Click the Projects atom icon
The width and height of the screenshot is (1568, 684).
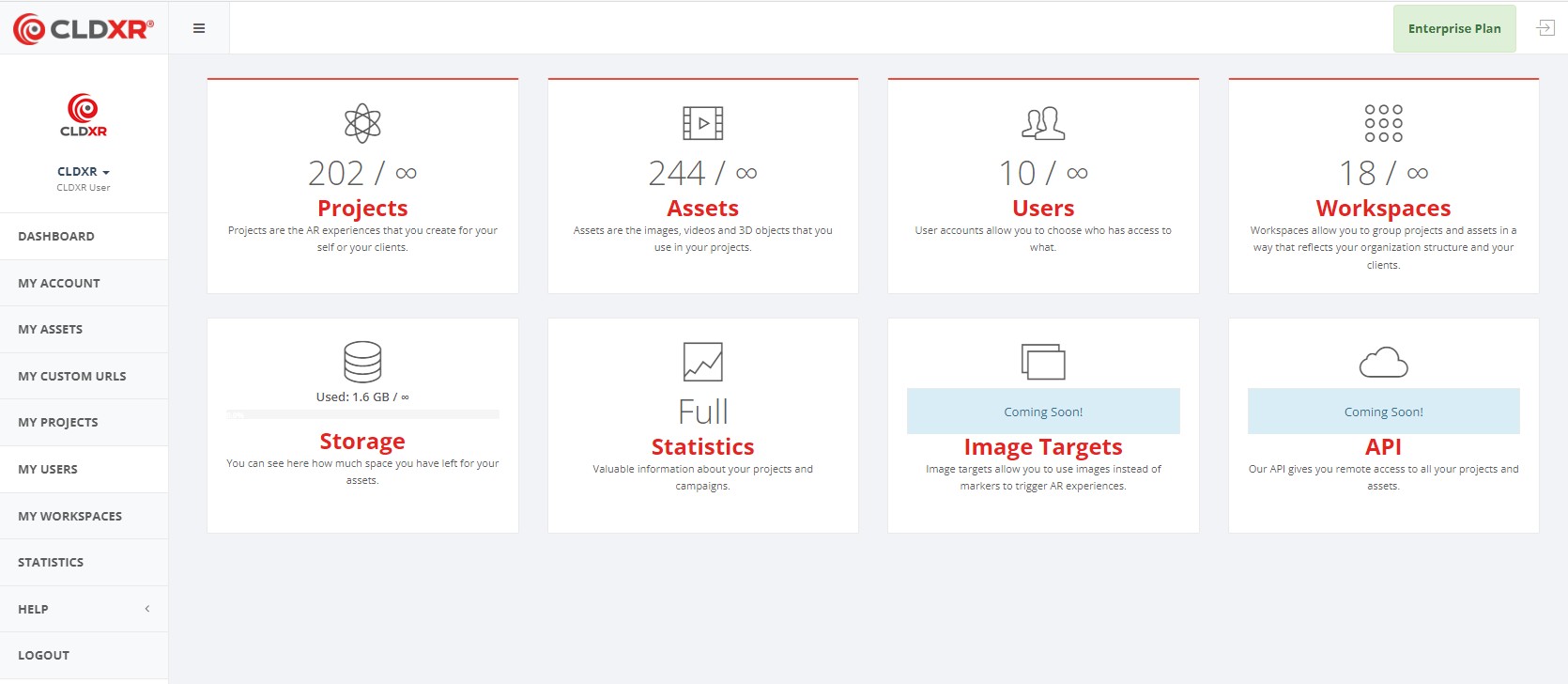362,123
